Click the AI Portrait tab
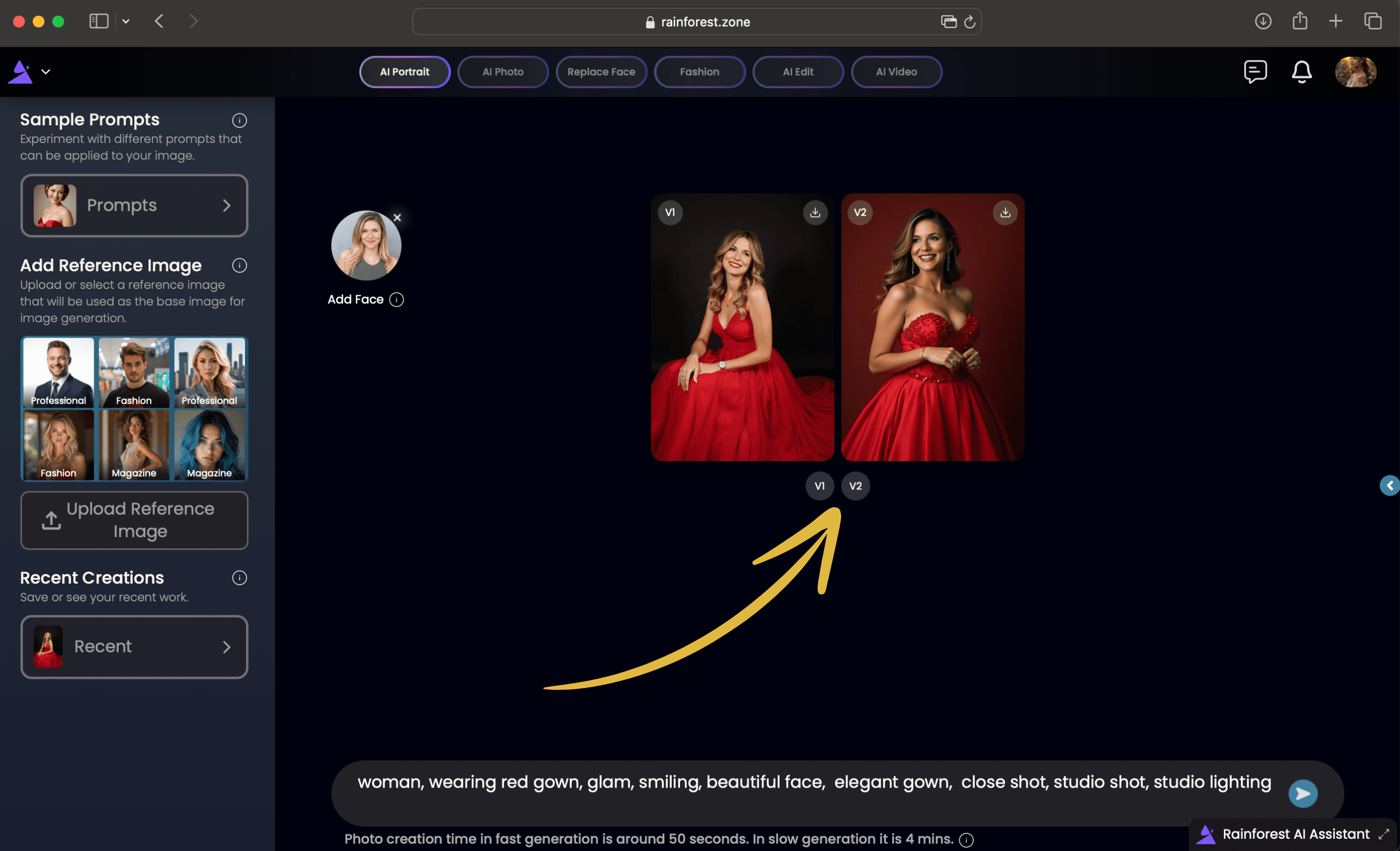 coord(405,71)
